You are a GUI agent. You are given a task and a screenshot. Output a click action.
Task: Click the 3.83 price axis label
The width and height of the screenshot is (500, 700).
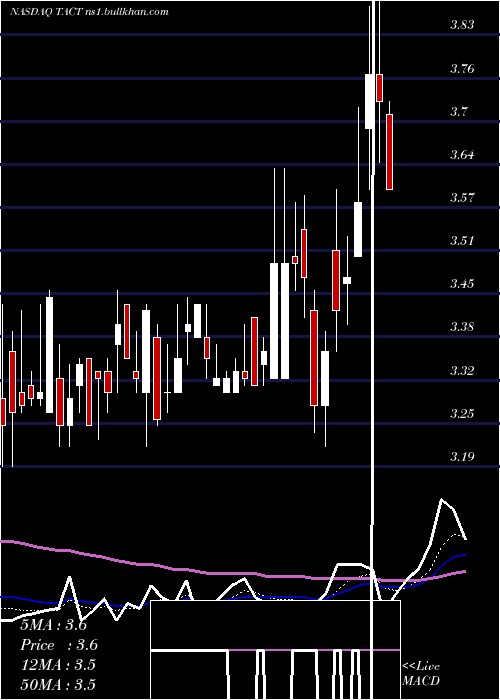click(462, 25)
